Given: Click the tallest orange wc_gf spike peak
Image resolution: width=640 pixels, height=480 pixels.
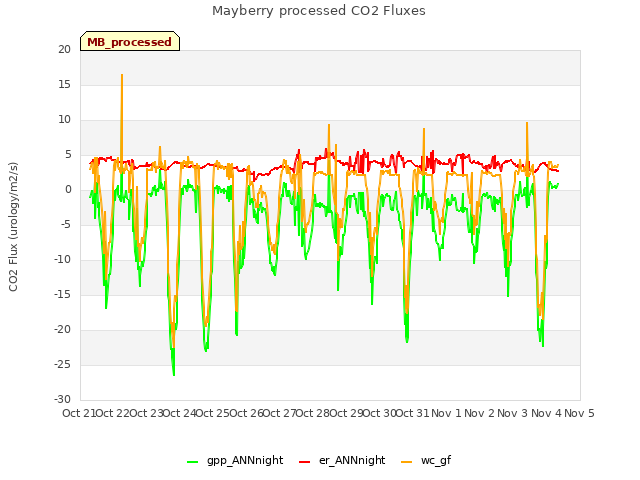Looking at the screenshot, I should [122, 75].
